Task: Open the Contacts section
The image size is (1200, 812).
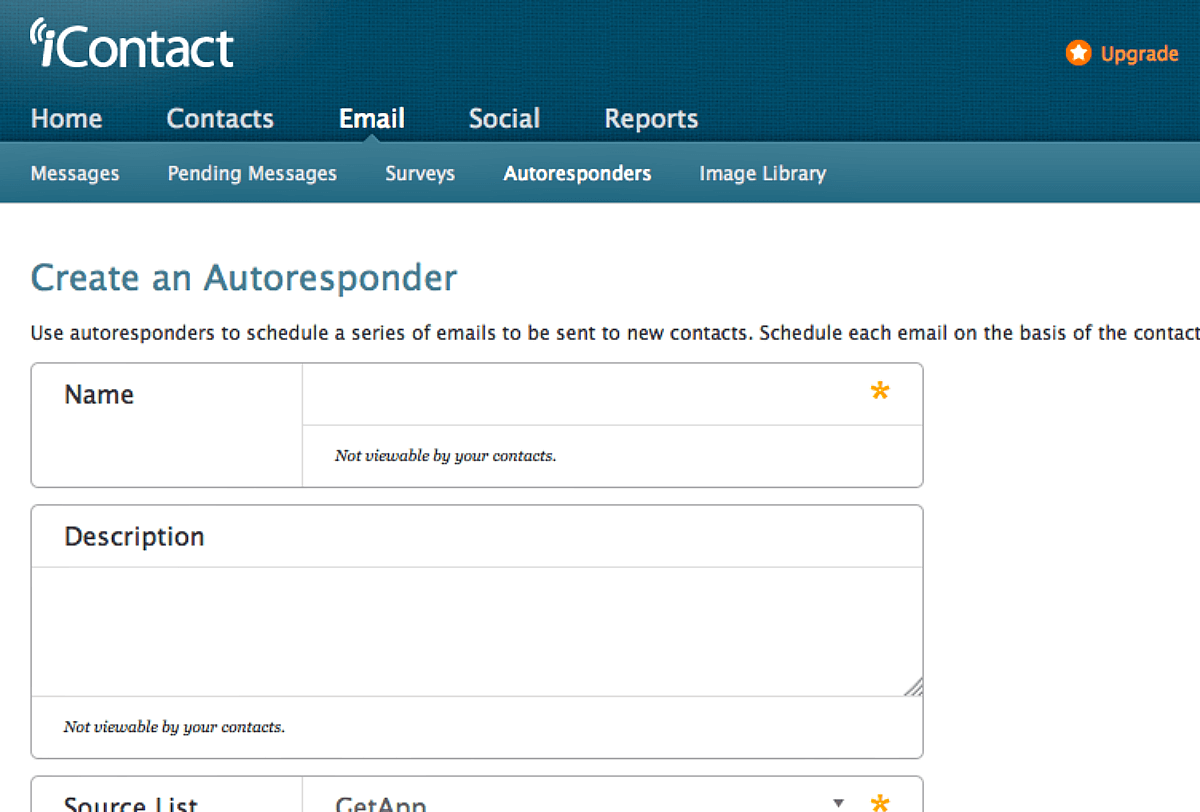Action: tap(219, 118)
